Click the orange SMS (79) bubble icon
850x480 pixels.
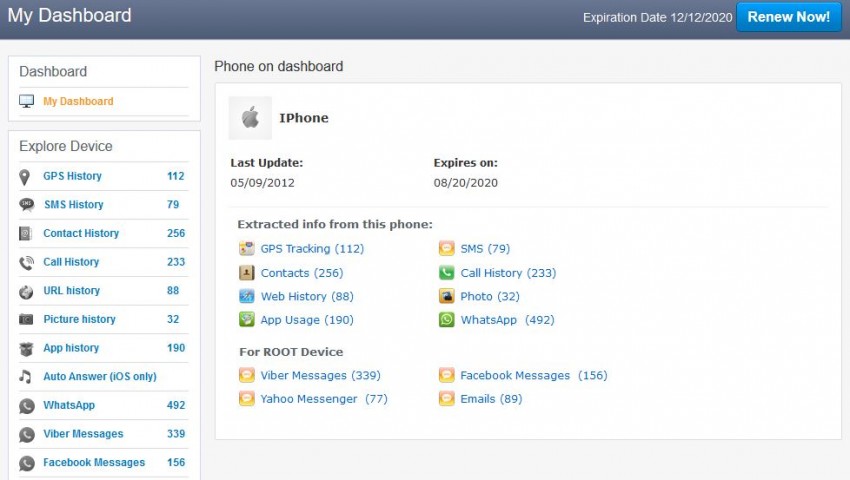(x=446, y=248)
